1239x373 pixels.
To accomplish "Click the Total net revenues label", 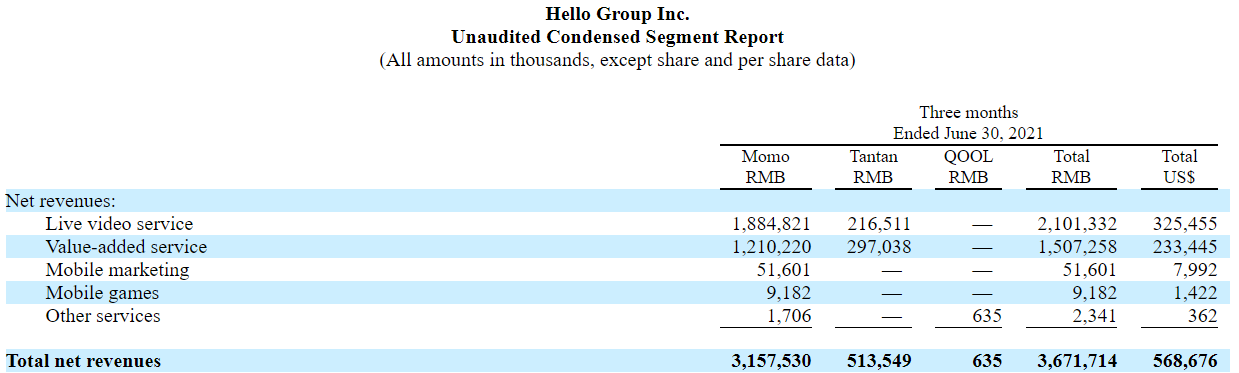I will (x=83, y=360).
